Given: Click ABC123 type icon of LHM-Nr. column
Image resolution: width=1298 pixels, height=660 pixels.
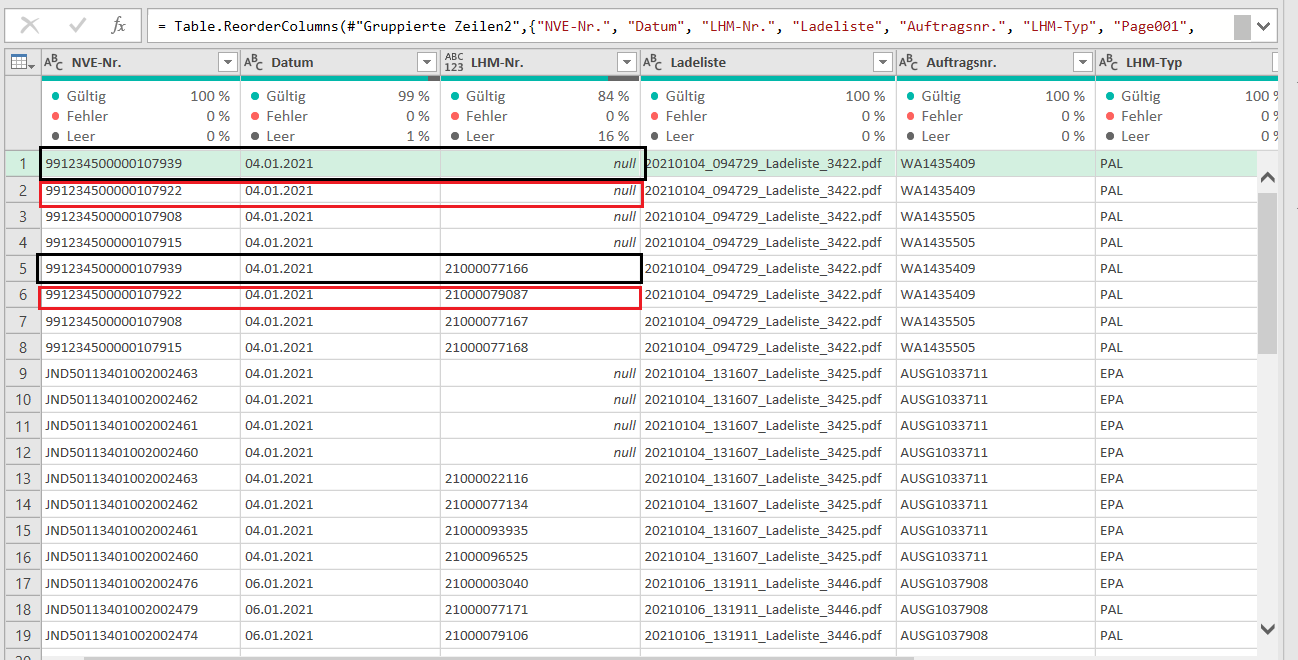Looking at the screenshot, I should click(454, 62).
